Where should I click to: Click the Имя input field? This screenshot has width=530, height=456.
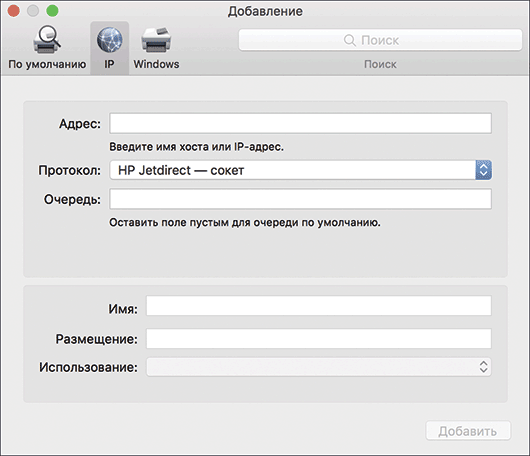click(x=318, y=306)
